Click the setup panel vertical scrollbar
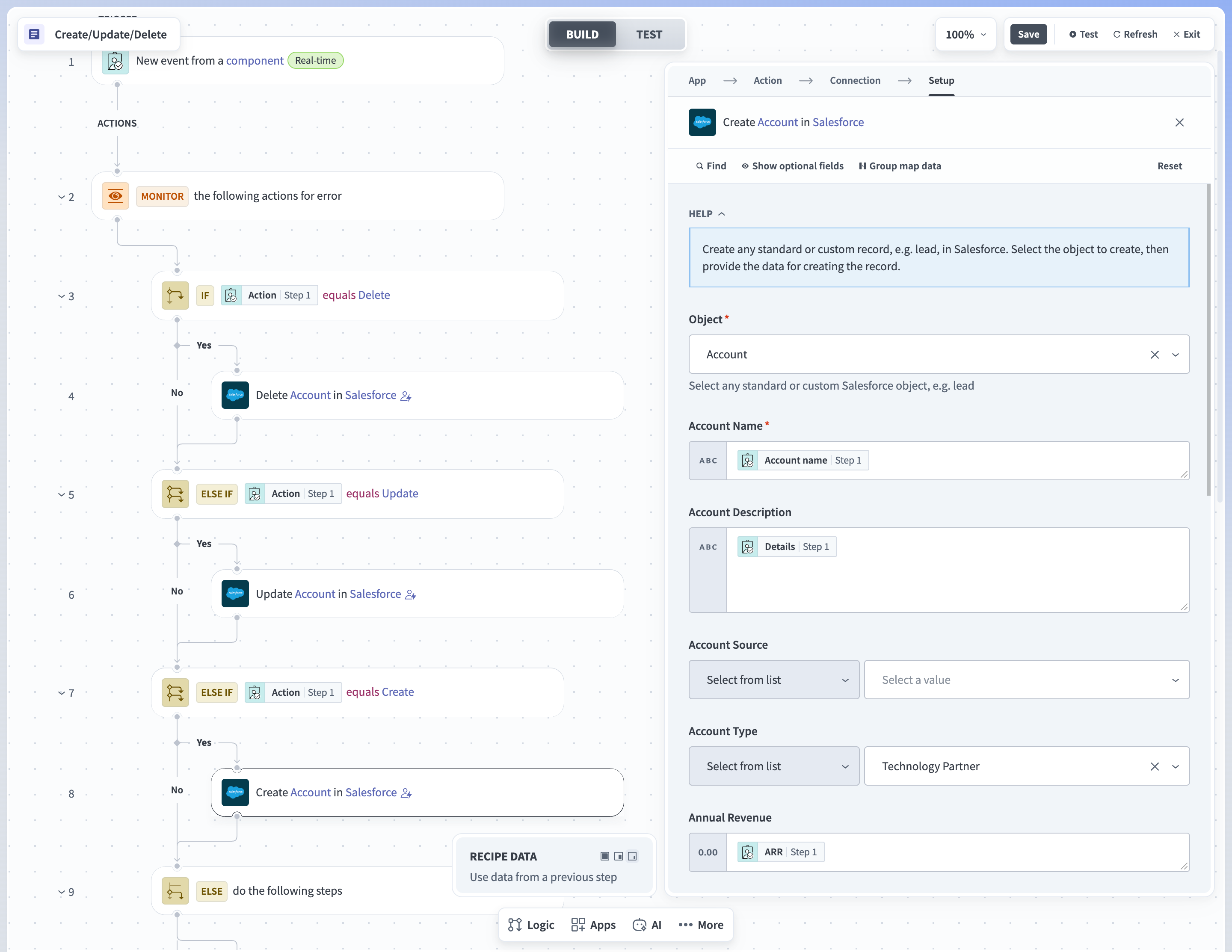 coord(1209,340)
